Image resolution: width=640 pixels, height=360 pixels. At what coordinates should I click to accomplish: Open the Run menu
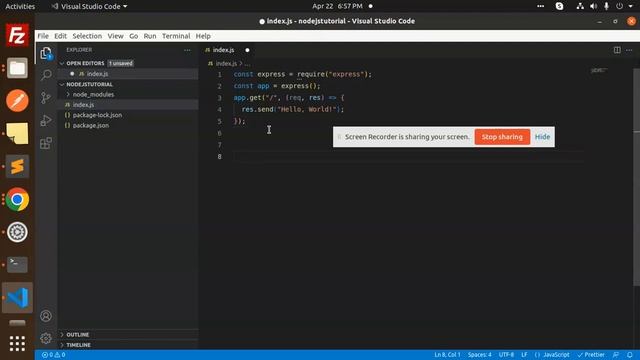coord(150,36)
